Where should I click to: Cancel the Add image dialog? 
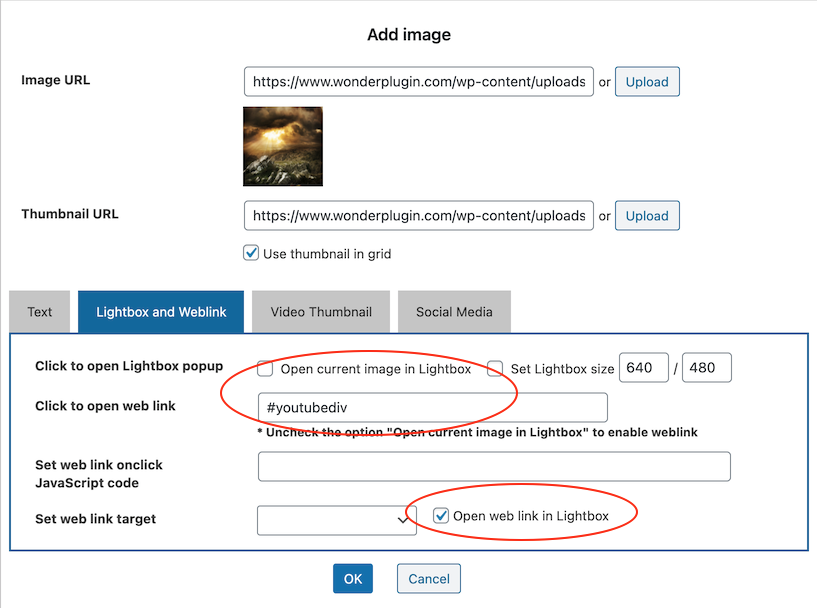[429, 579]
